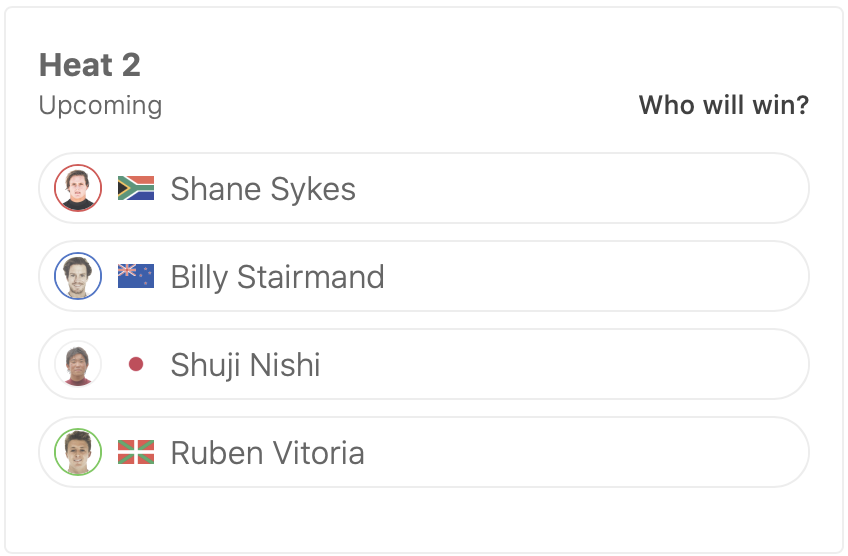Click the New Zealand flag icon
The width and height of the screenshot is (848, 556).
coord(136,276)
